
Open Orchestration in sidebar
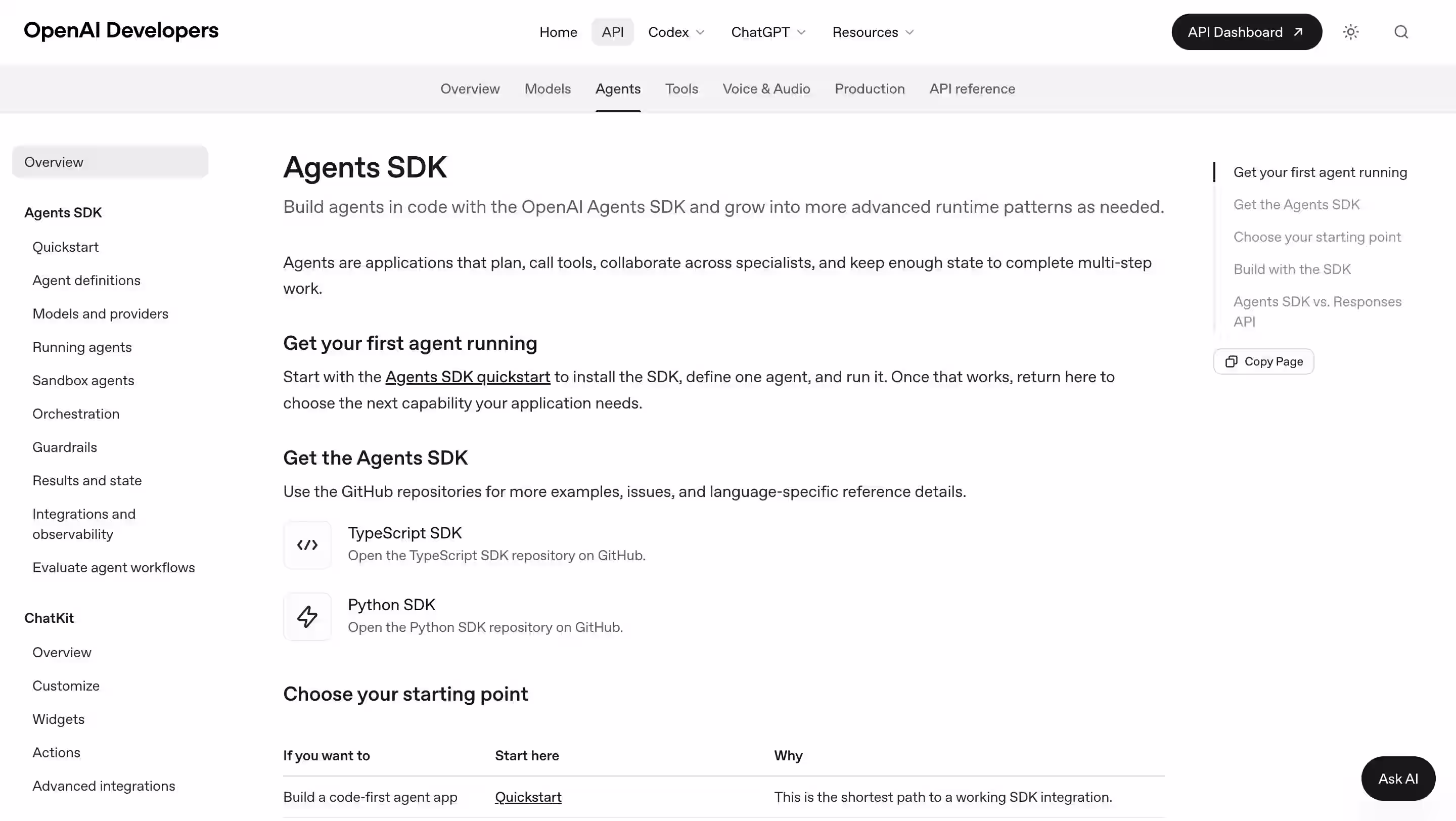pyautogui.click(x=76, y=414)
